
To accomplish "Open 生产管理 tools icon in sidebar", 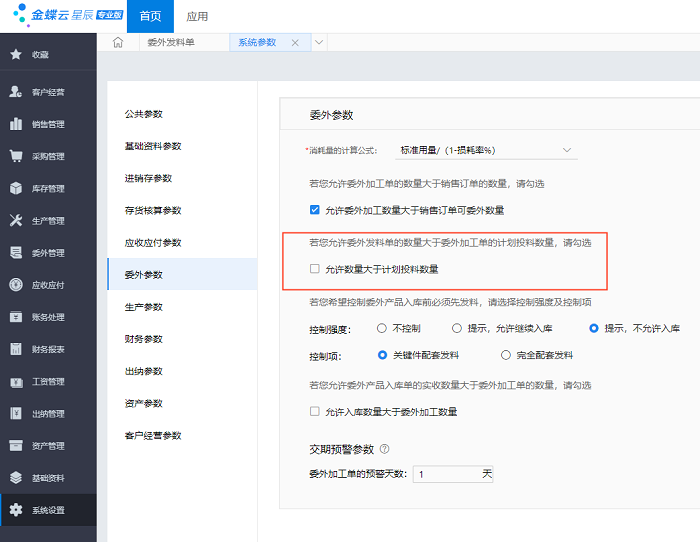I will click(16, 220).
